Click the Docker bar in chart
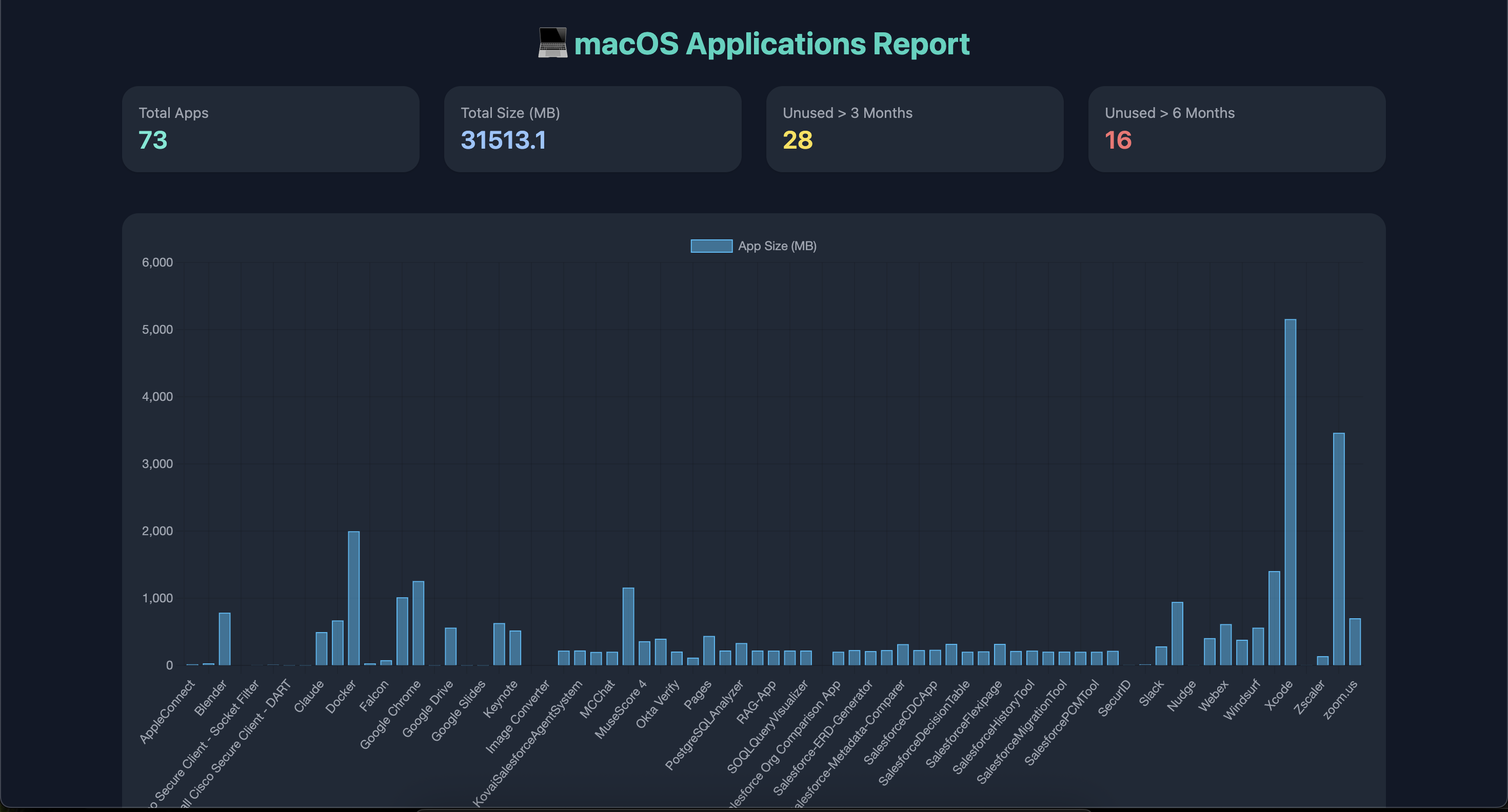This screenshot has height=812, width=1508. 353,598
